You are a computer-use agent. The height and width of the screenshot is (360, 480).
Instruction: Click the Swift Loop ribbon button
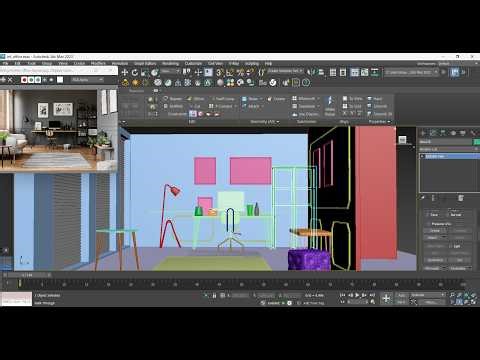click(223, 99)
